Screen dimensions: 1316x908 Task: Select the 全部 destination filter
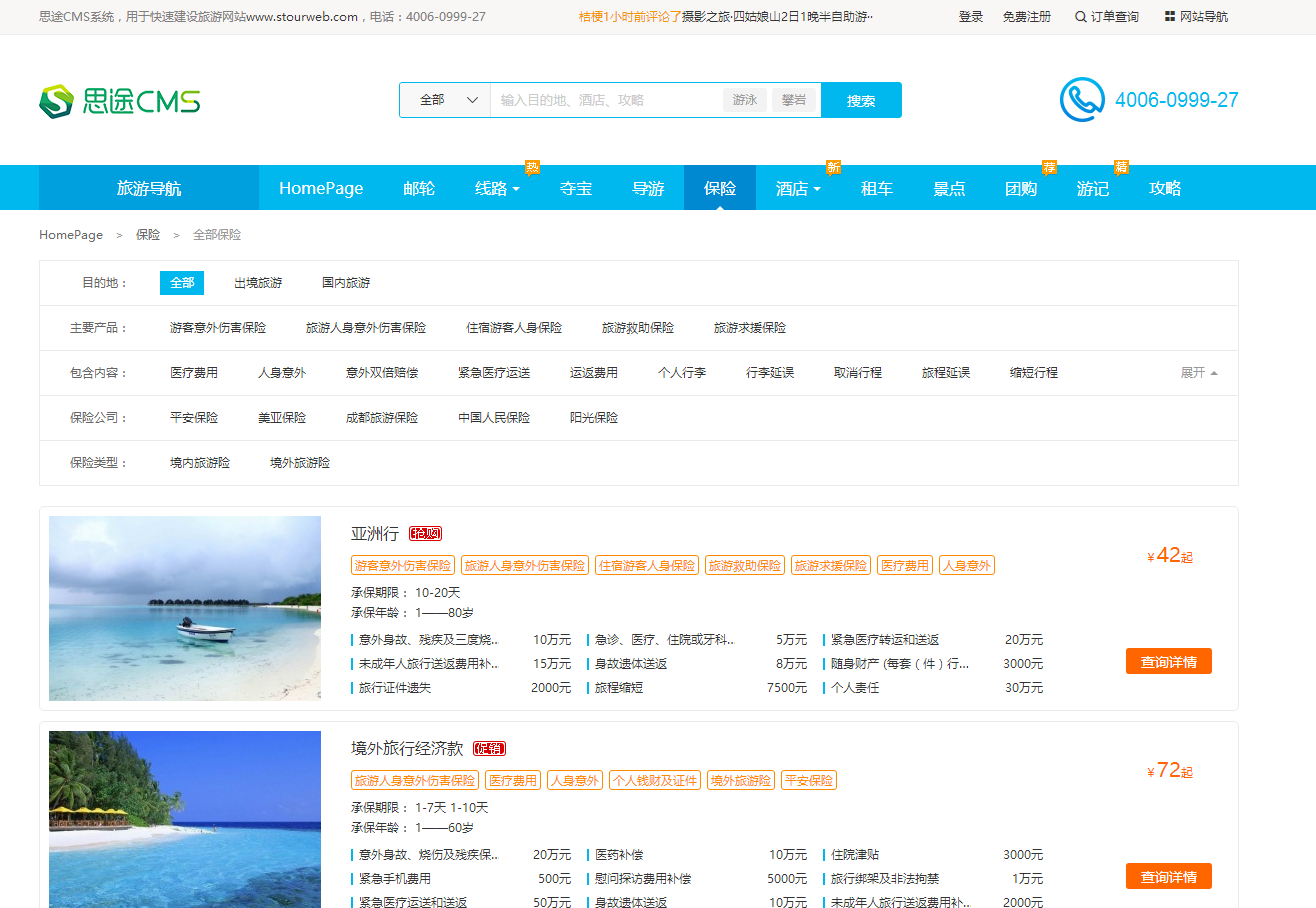pos(182,283)
